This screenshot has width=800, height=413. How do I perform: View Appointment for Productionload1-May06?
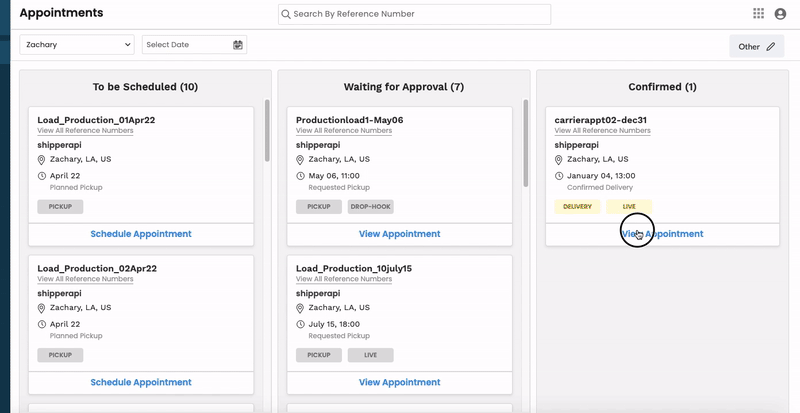tap(399, 234)
